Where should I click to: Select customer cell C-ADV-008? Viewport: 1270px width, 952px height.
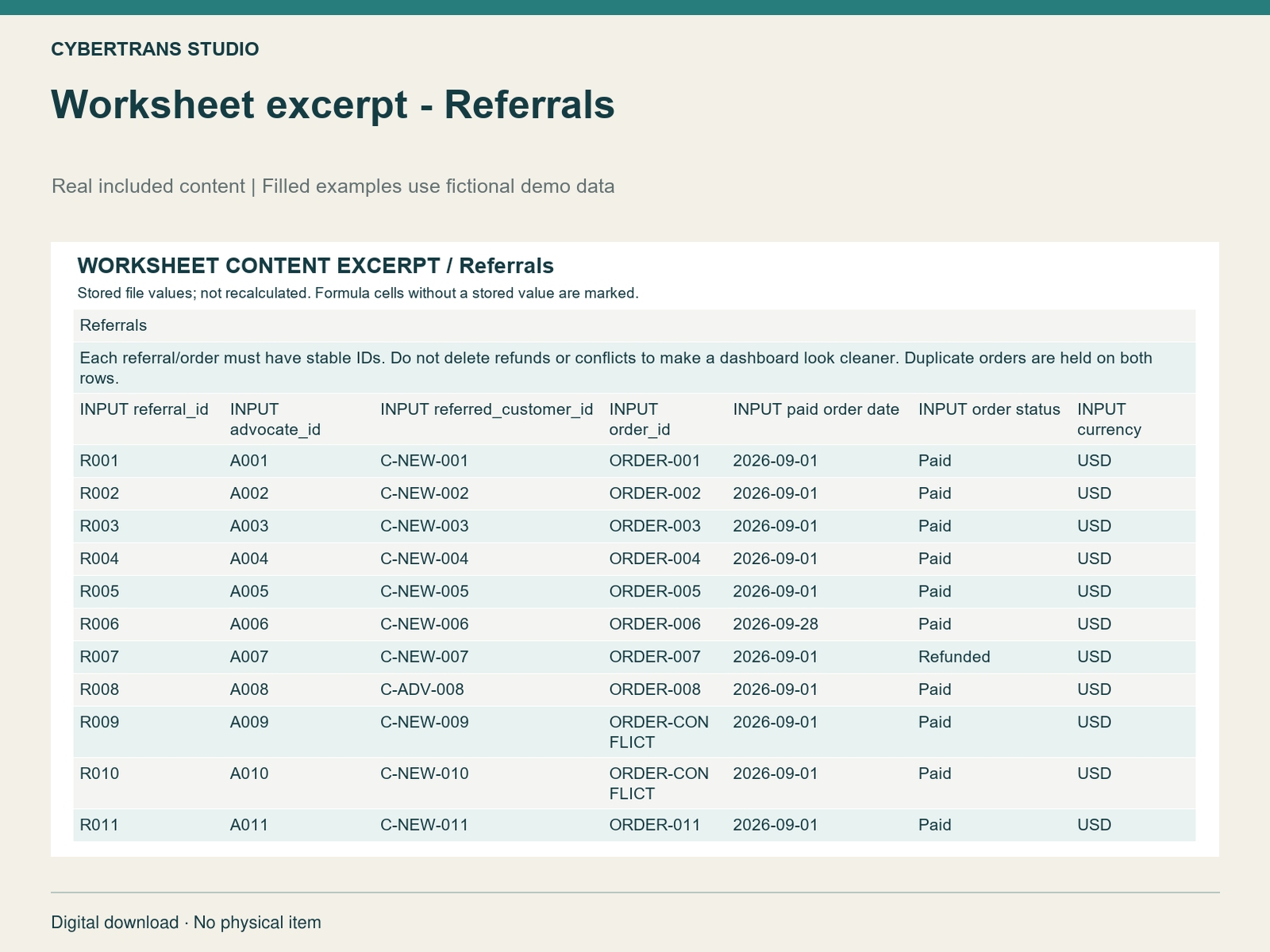(422, 689)
